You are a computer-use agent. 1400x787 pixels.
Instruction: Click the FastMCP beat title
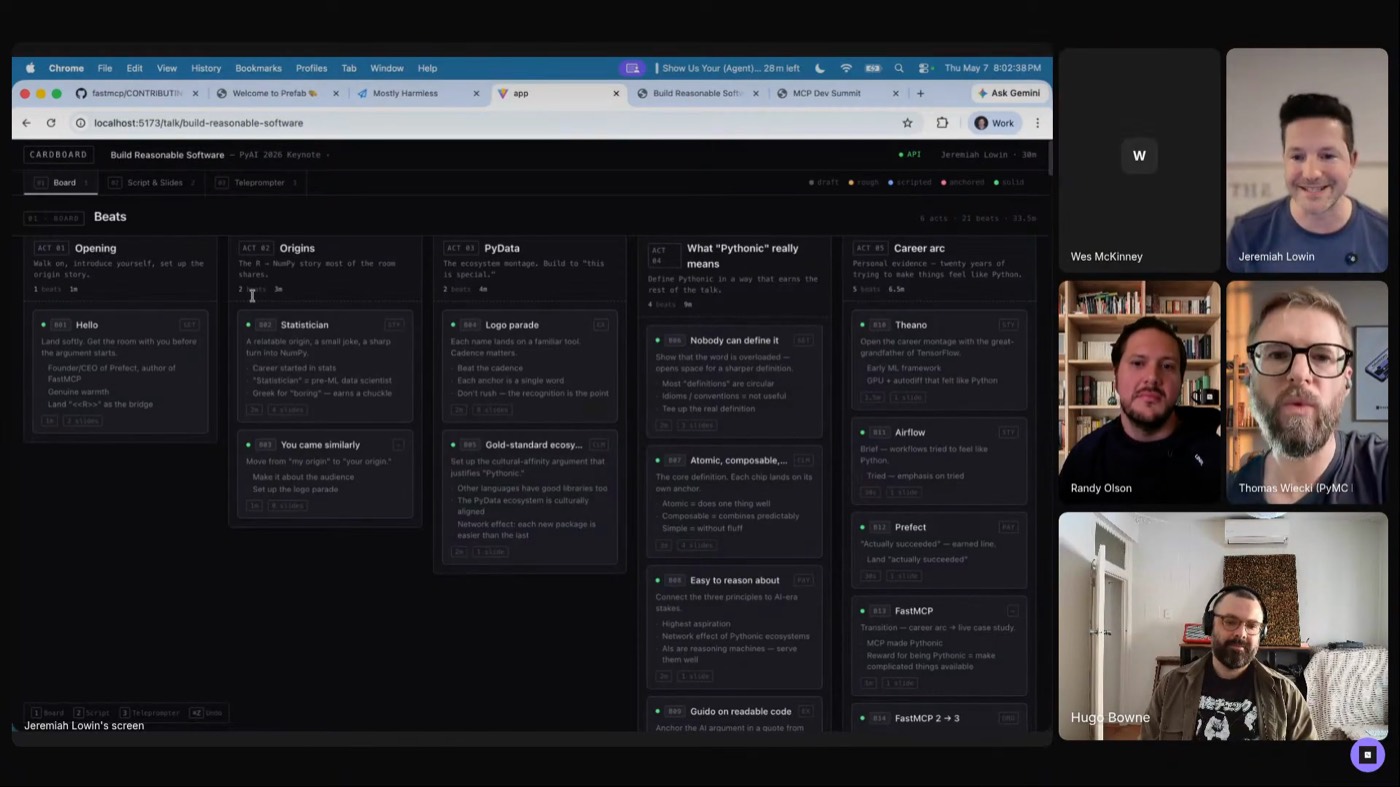914,611
